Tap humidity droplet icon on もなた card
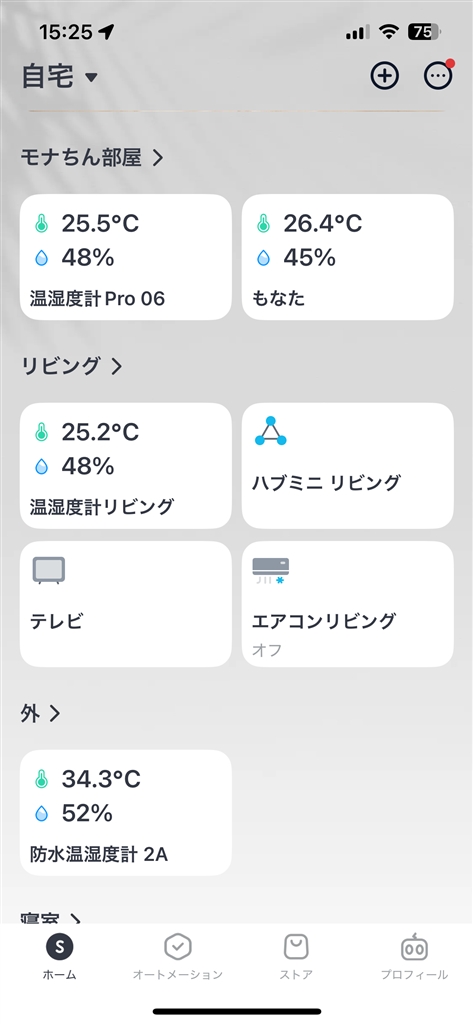Viewport: 473px width, 1024px height. point(263,258)
